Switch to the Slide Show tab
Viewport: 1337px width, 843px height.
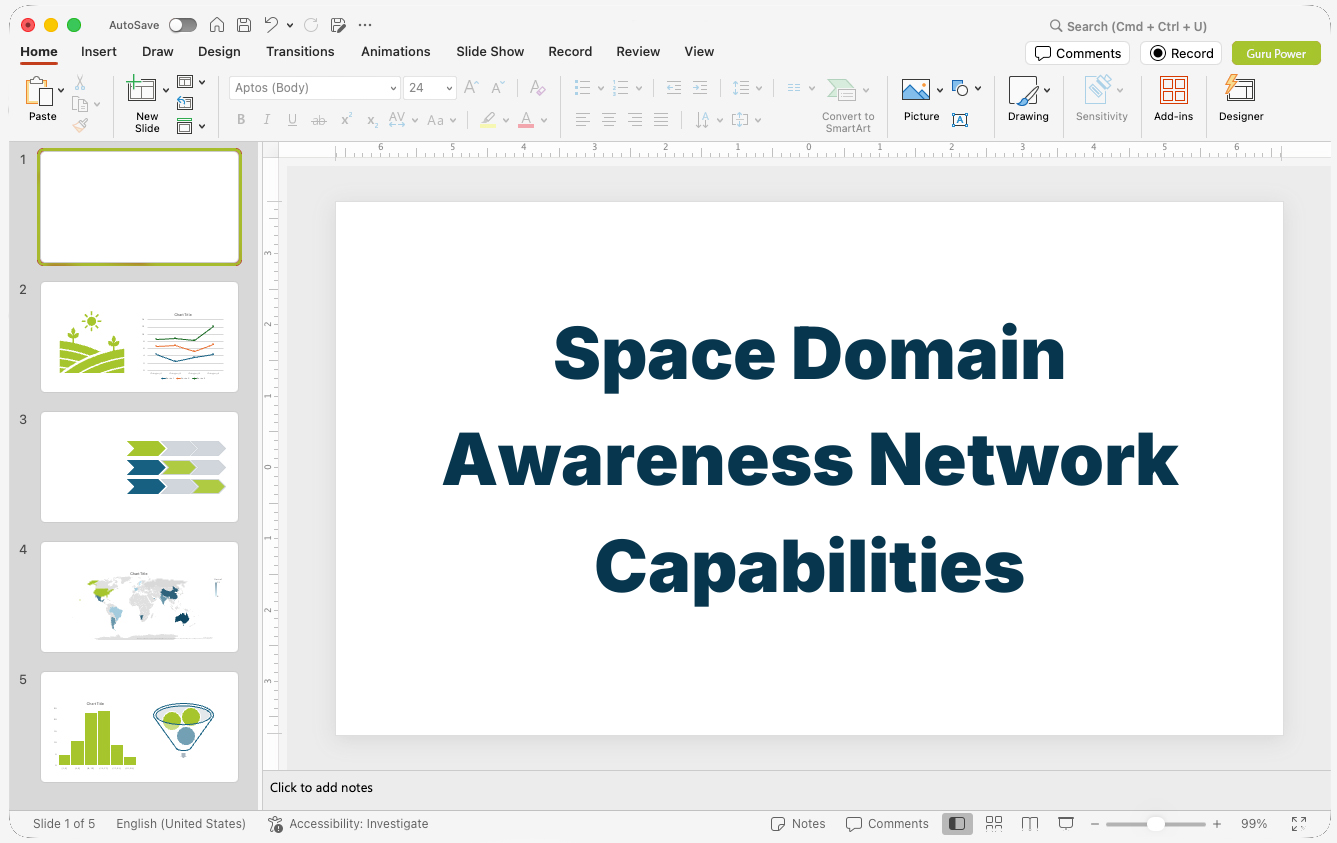[x=490, y=52]
